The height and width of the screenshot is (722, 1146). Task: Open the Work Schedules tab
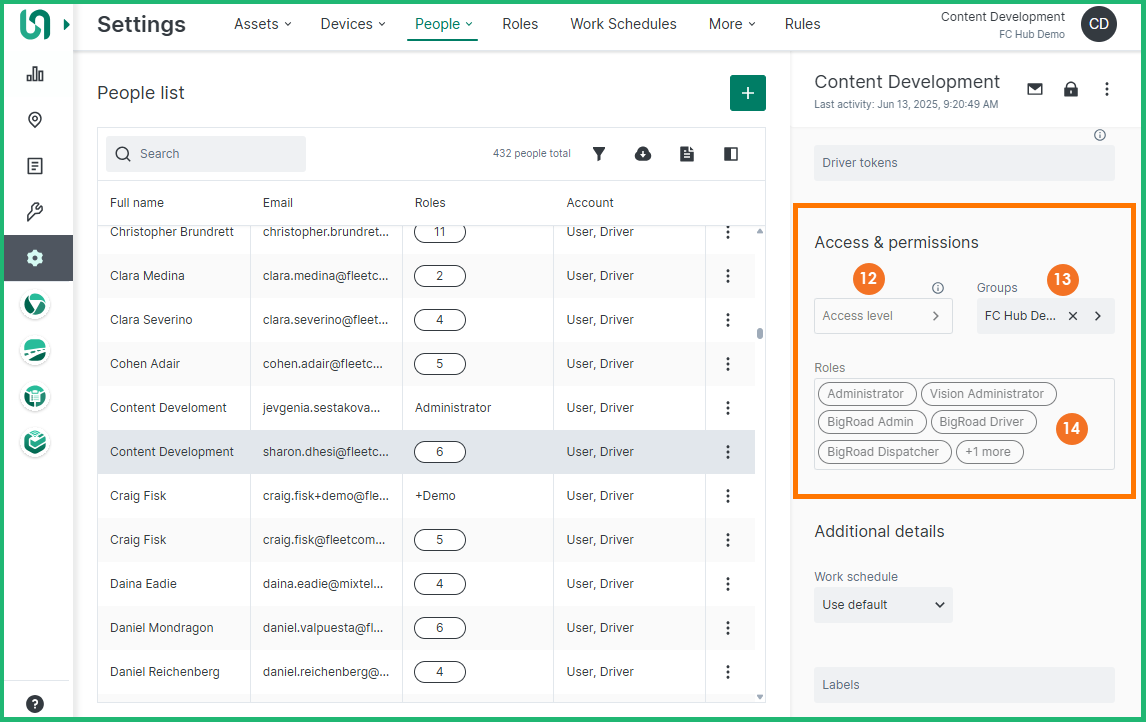point(623,24)
